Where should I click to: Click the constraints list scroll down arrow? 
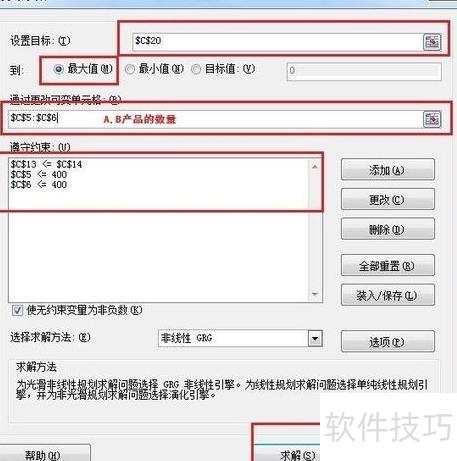pos(315,294)
